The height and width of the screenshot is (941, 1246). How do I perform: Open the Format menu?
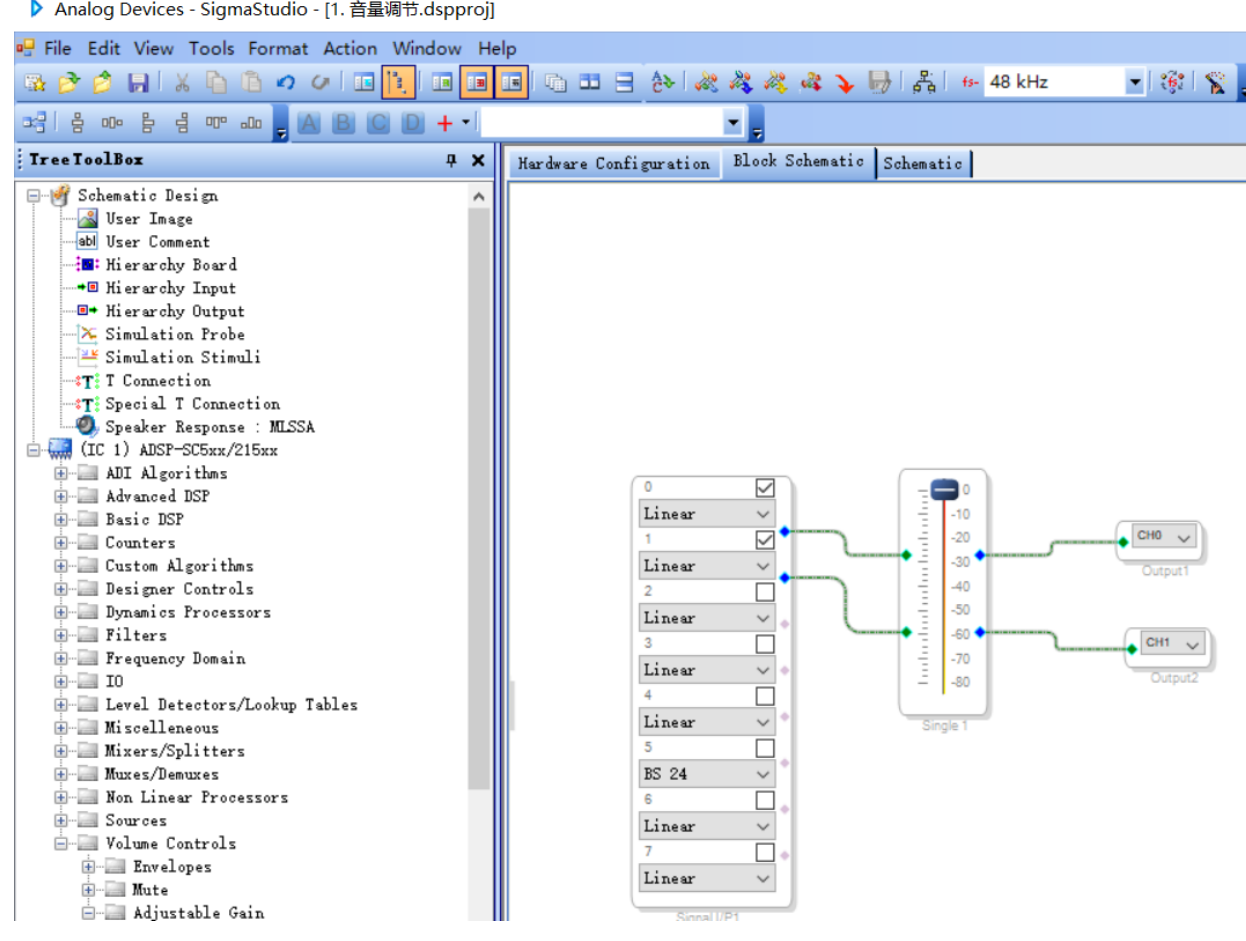click(x=279, y=48)
